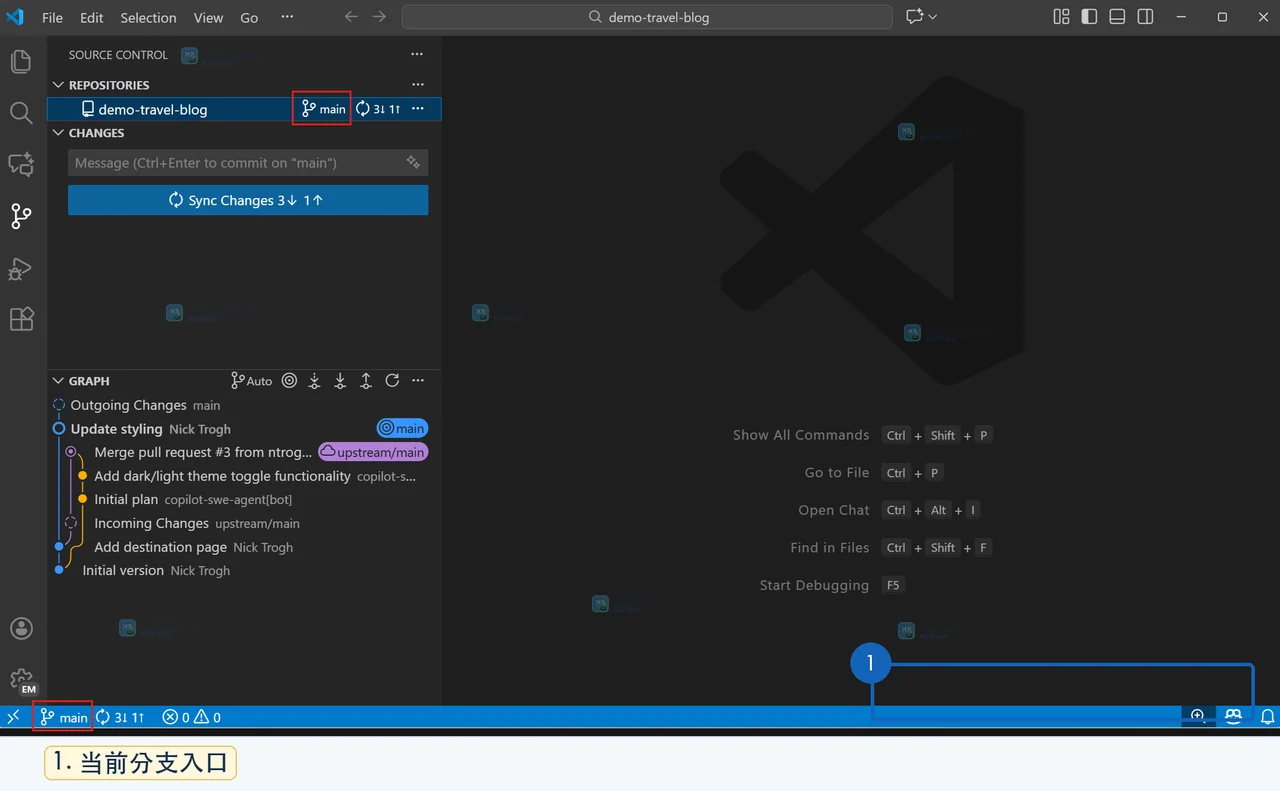Open the Selection menu
1280x791 pixels.
(x=148, y=17)
